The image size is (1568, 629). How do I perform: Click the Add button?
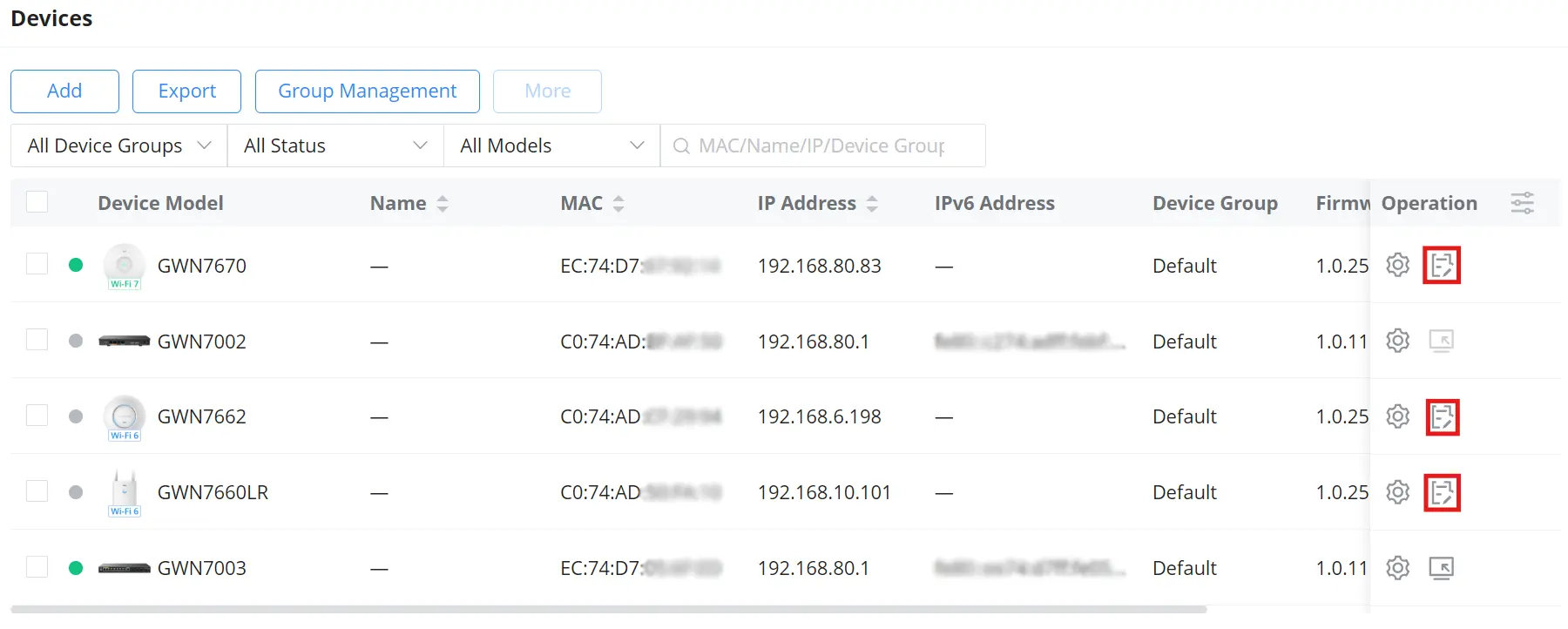coord(64,91)
